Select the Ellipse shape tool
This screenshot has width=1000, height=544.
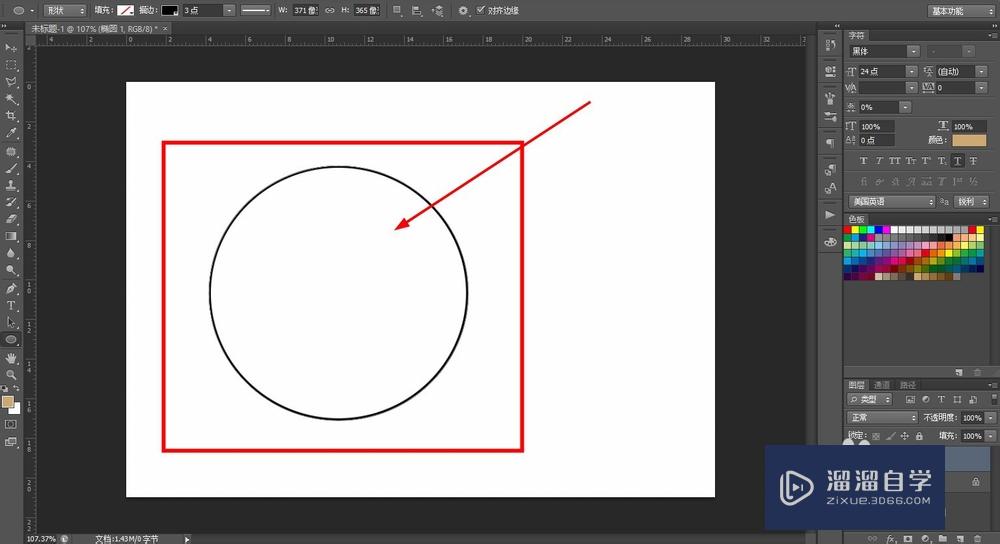point(12,340)
